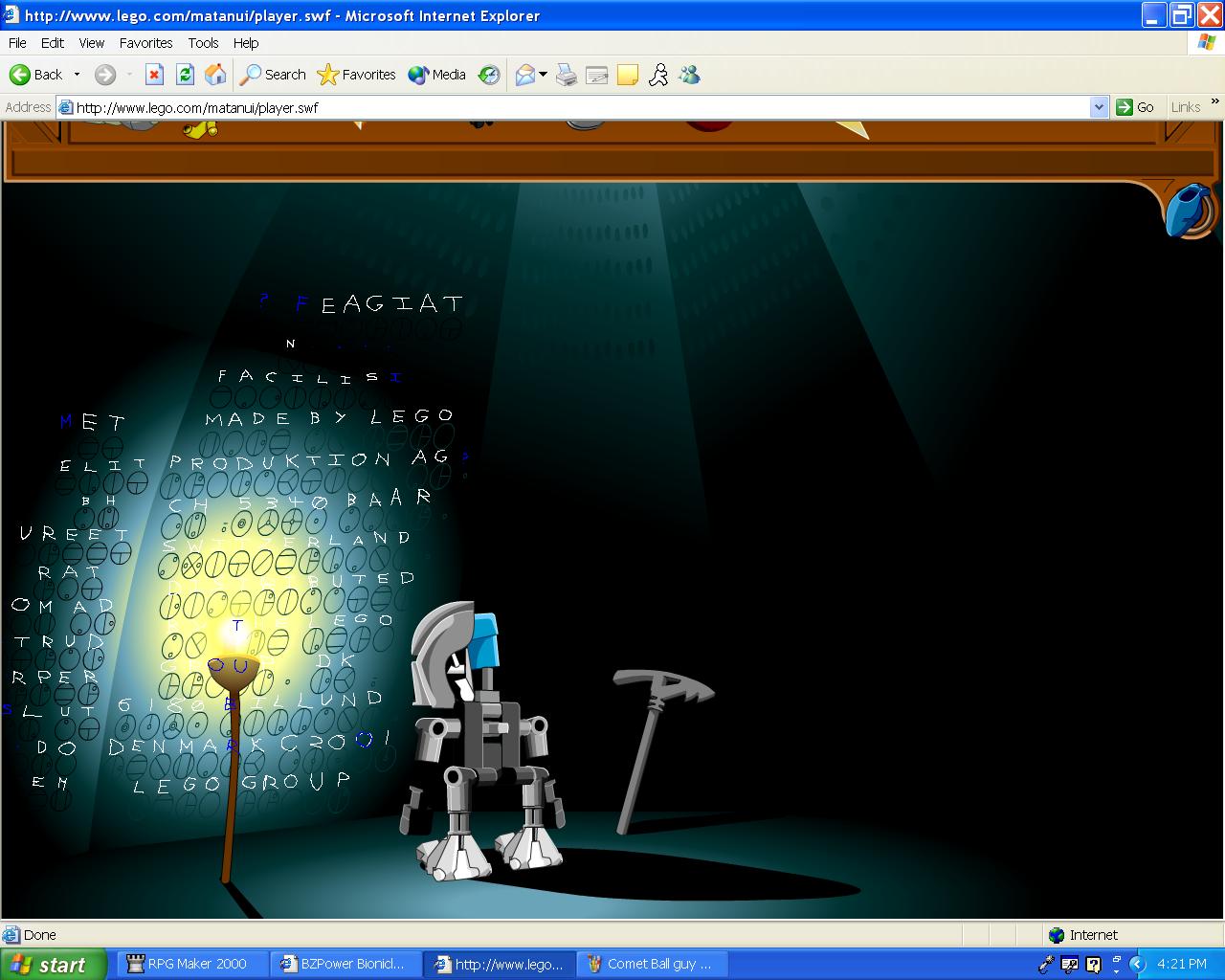Viewport: 1225px width, 980px height.
Task: Expand the Mail button dropdown
Action: pyautogui.click(x=544, y=75)
